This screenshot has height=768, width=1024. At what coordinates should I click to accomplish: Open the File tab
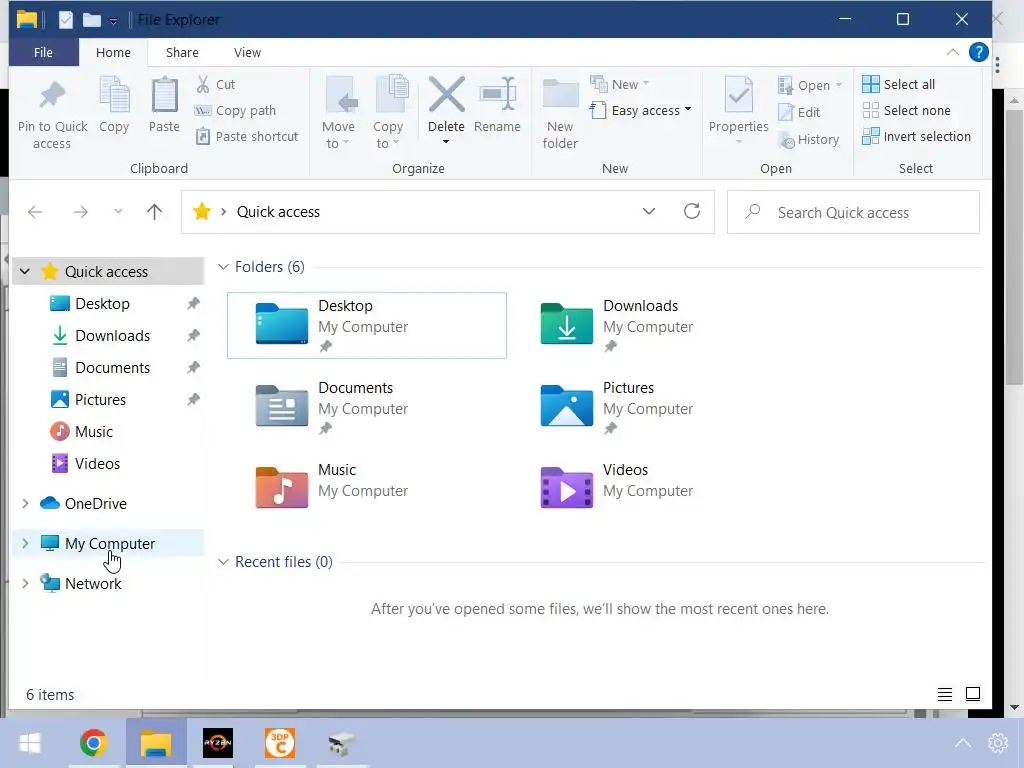click(x=43, y=52)
